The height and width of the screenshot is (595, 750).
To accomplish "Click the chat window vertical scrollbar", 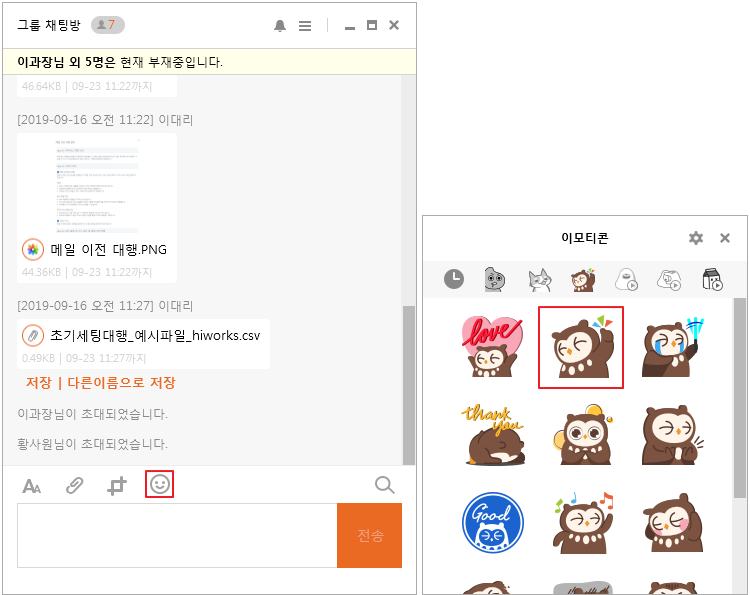I will (408, 385).
